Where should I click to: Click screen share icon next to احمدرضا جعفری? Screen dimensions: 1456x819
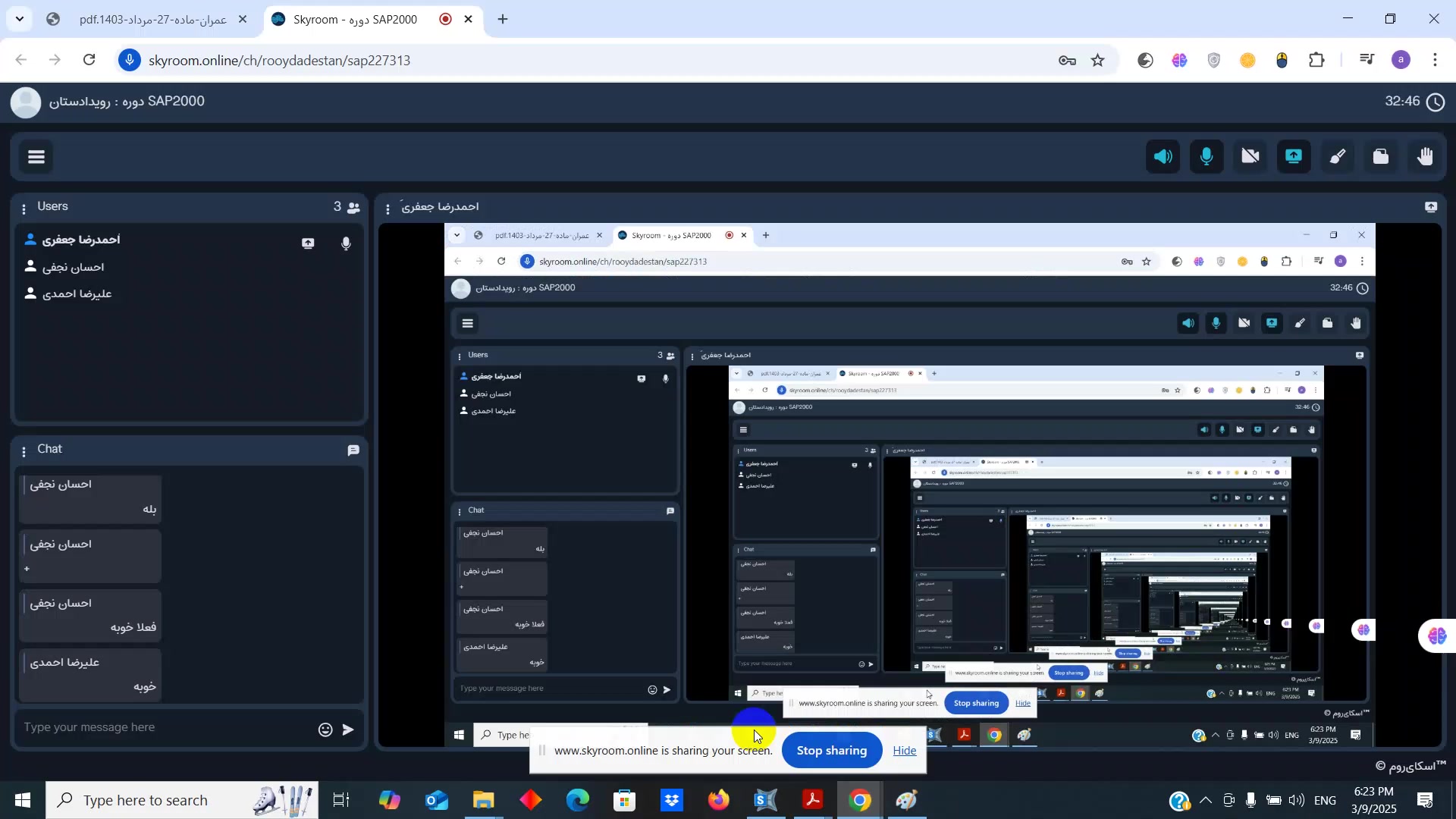[308, 243]
